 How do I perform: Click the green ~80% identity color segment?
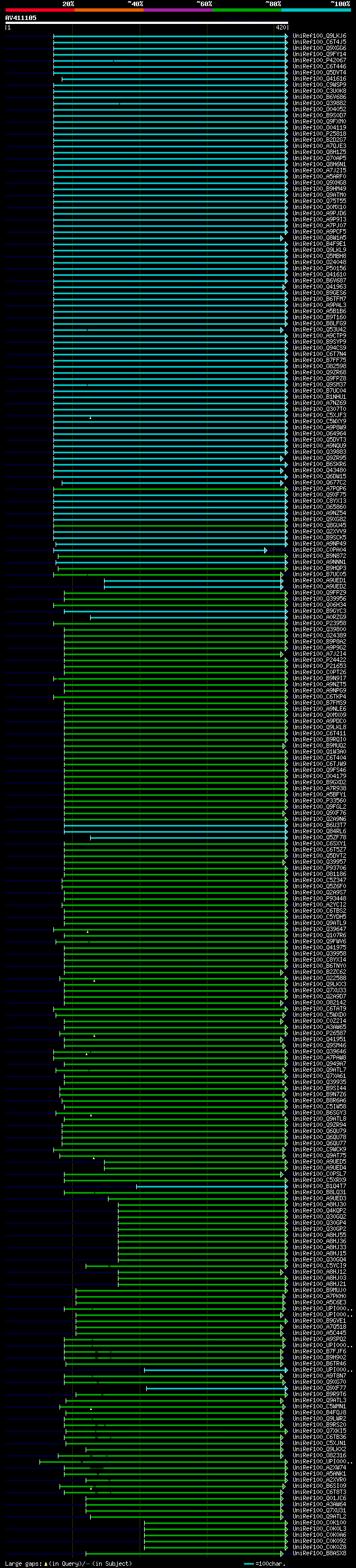click(x=247, y=10)
